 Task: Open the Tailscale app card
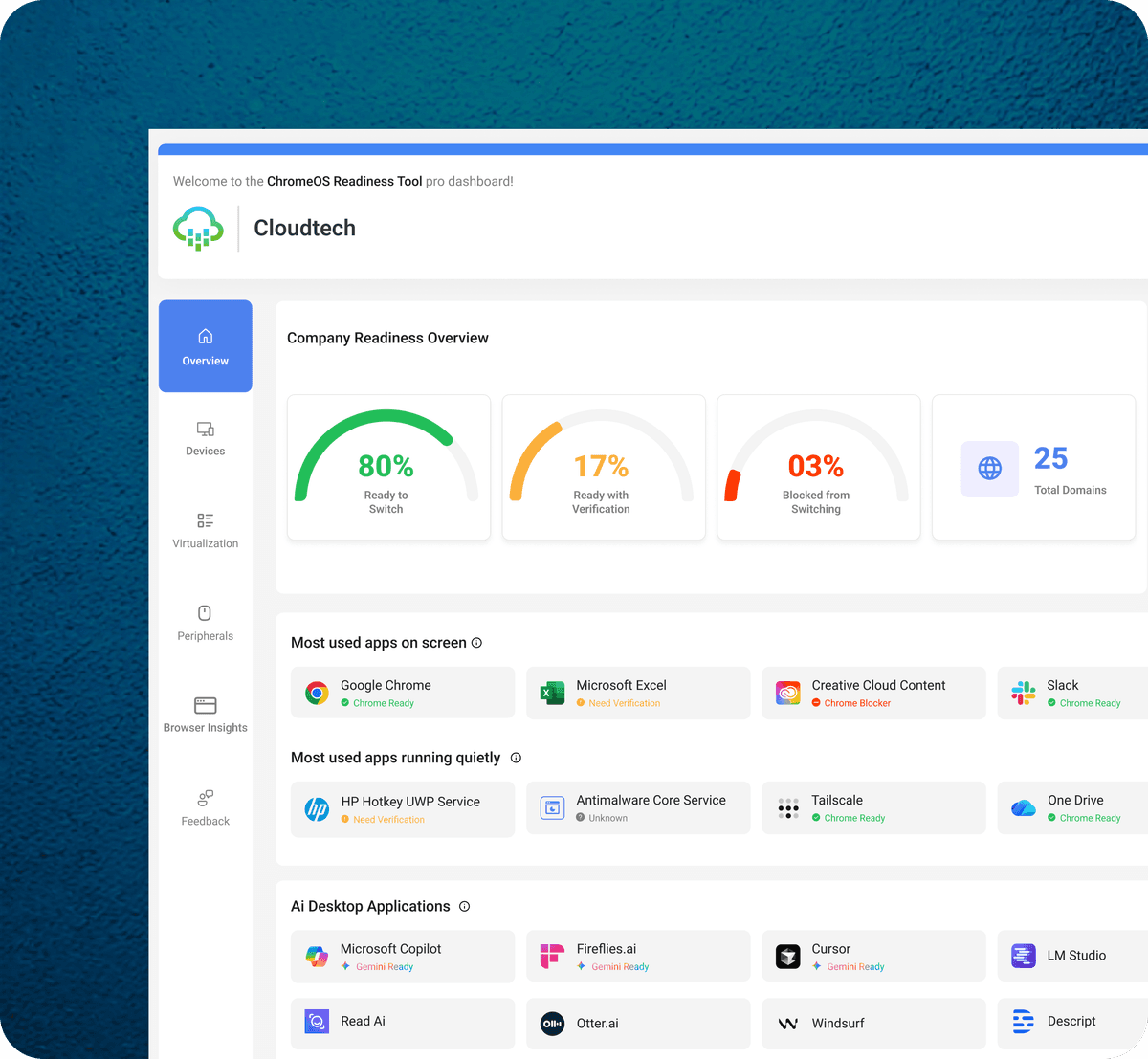pyautogui.click(x=873, y=808)
